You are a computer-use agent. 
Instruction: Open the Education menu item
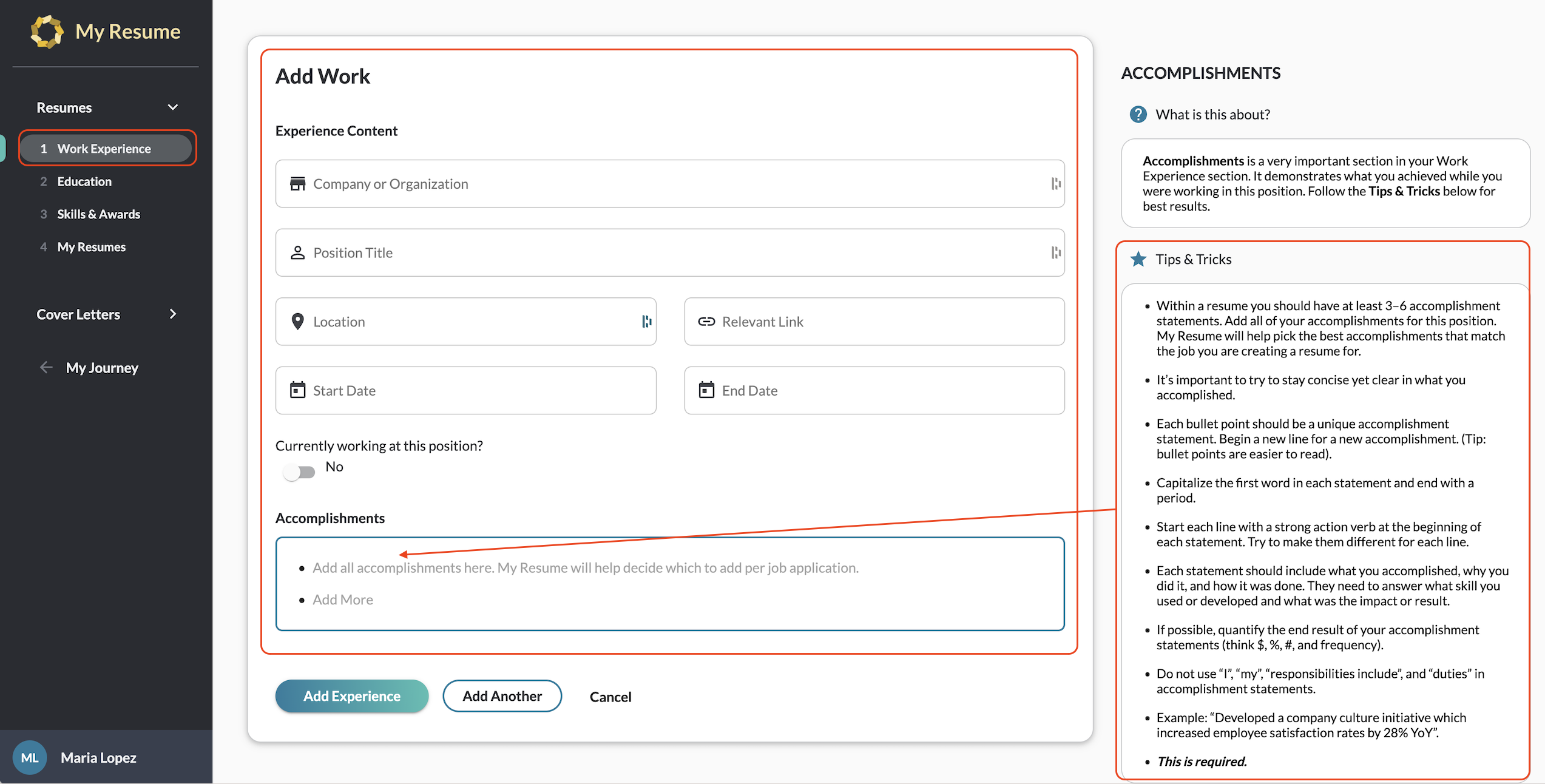click(84, 181)
